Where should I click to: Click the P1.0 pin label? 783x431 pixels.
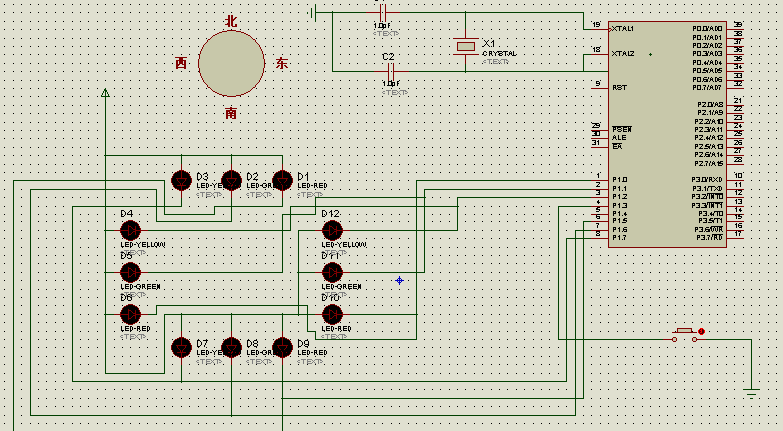(x=620, y=180)
